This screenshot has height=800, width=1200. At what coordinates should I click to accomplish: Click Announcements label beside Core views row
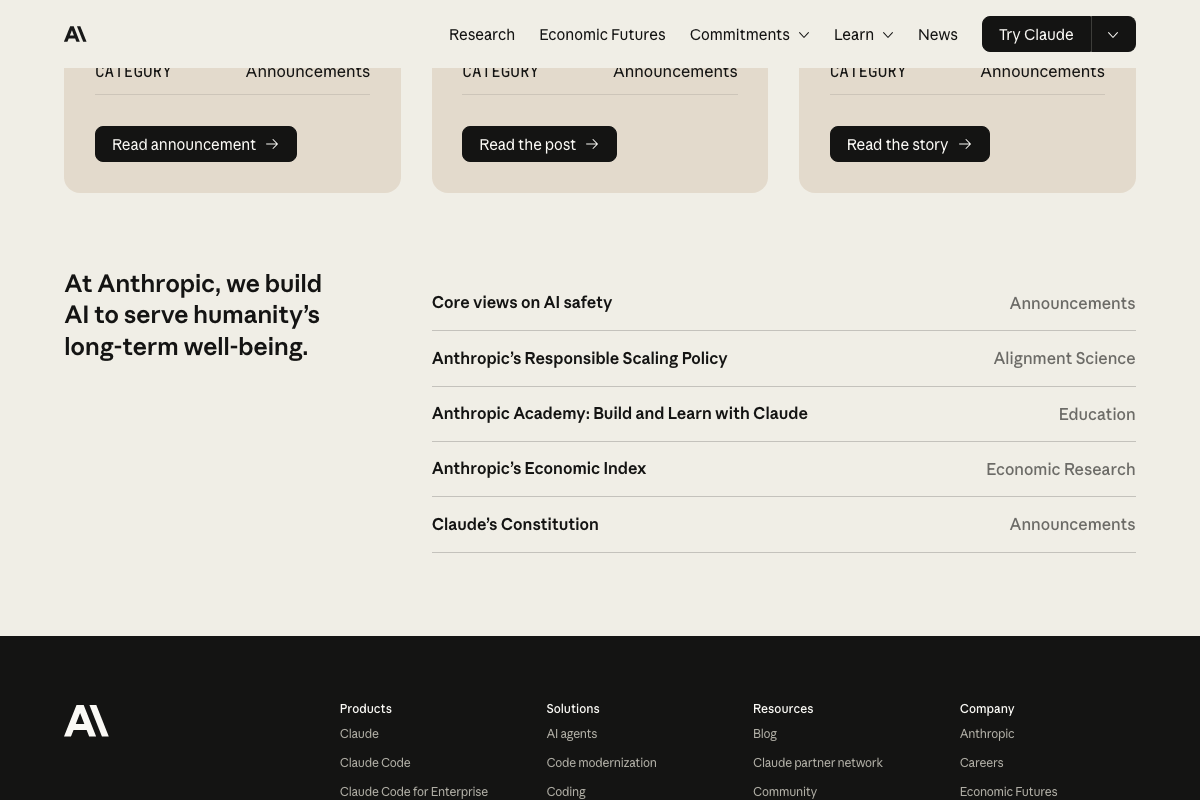click(x=1072, y=303)
